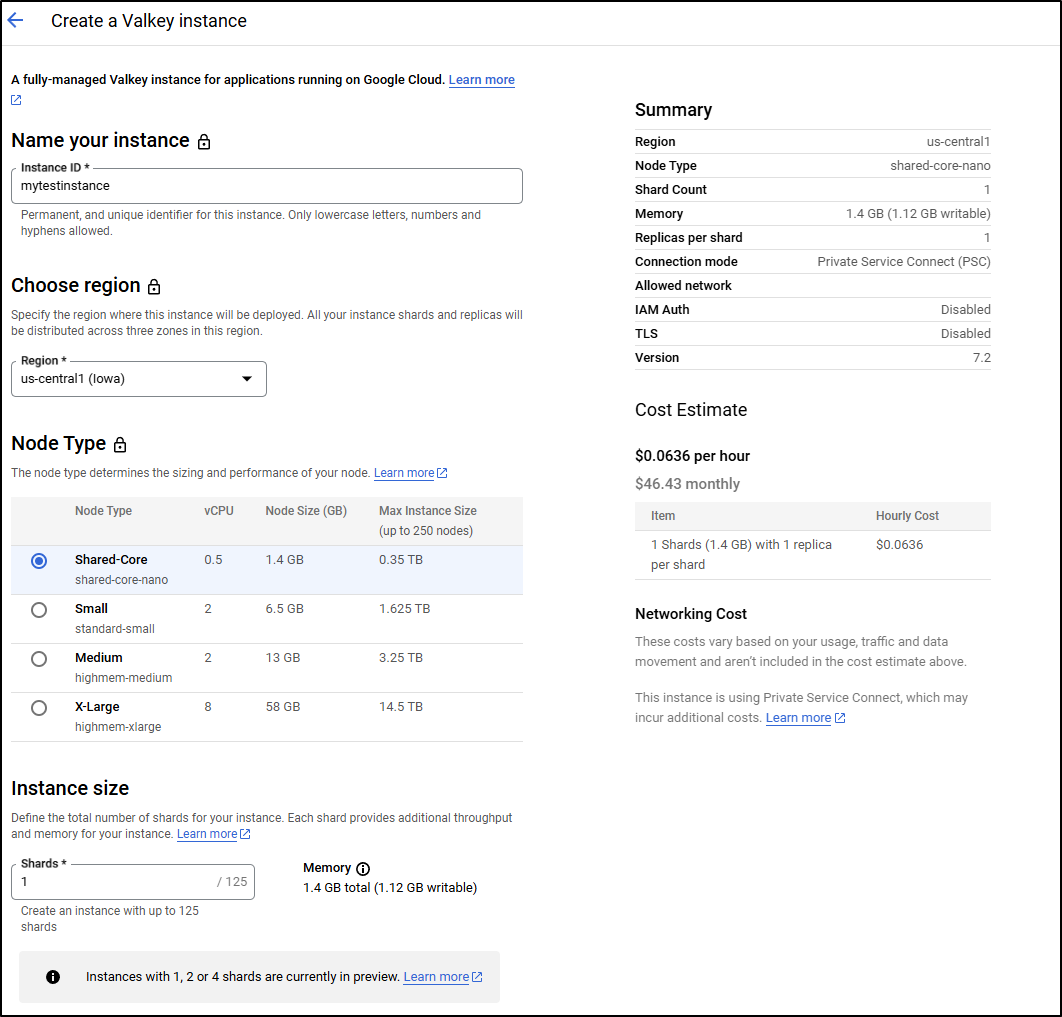
Task: Click the Shards input field
Action: coord(133,882)
